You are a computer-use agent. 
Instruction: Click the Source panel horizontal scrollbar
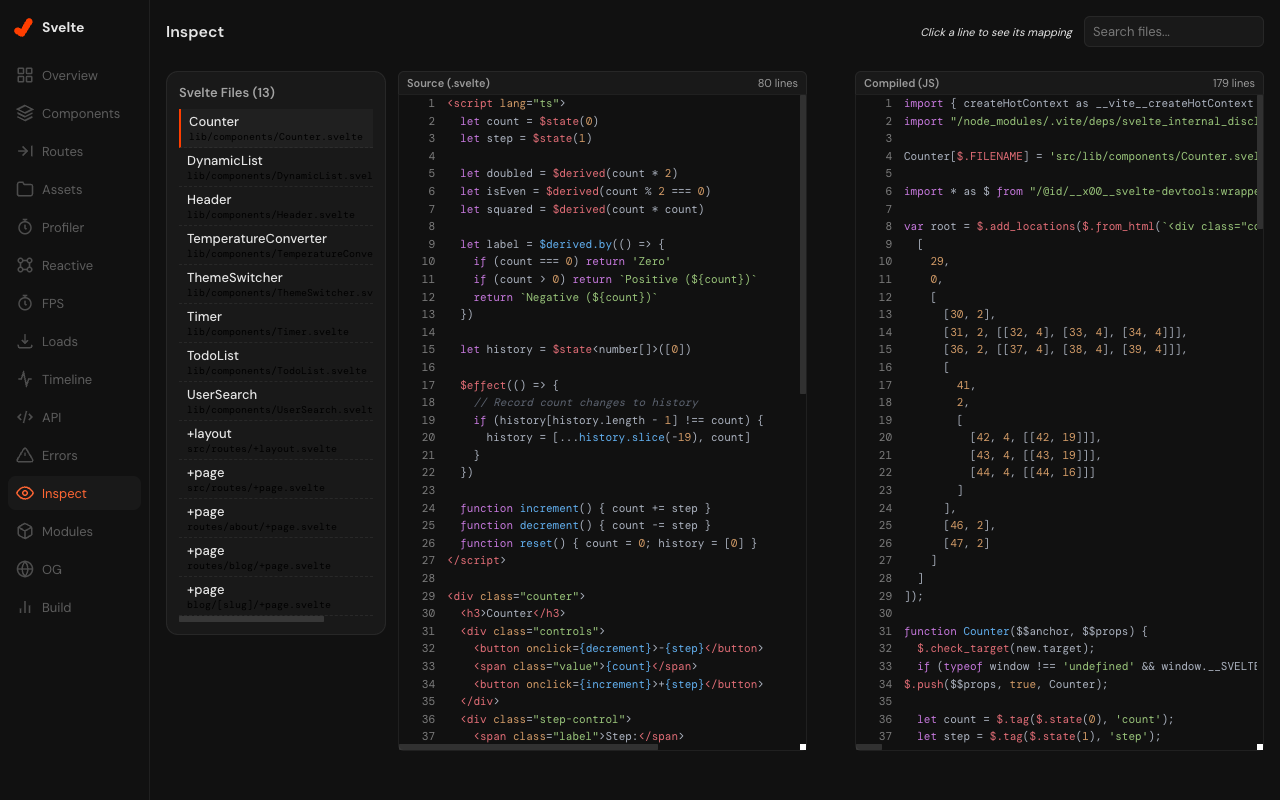[x=528, y=747]
